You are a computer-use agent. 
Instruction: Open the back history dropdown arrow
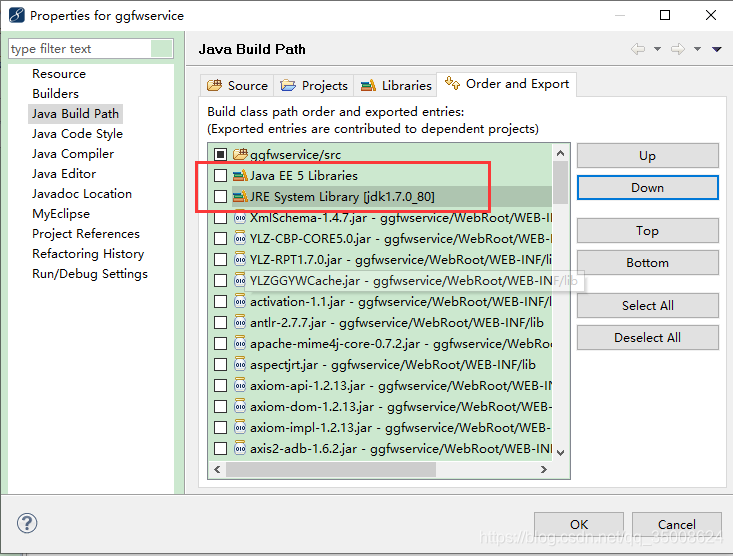point(657,49)
